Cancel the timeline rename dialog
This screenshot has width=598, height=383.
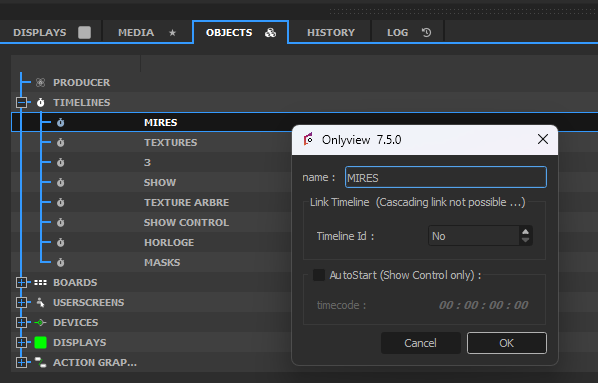coord(420,343)
